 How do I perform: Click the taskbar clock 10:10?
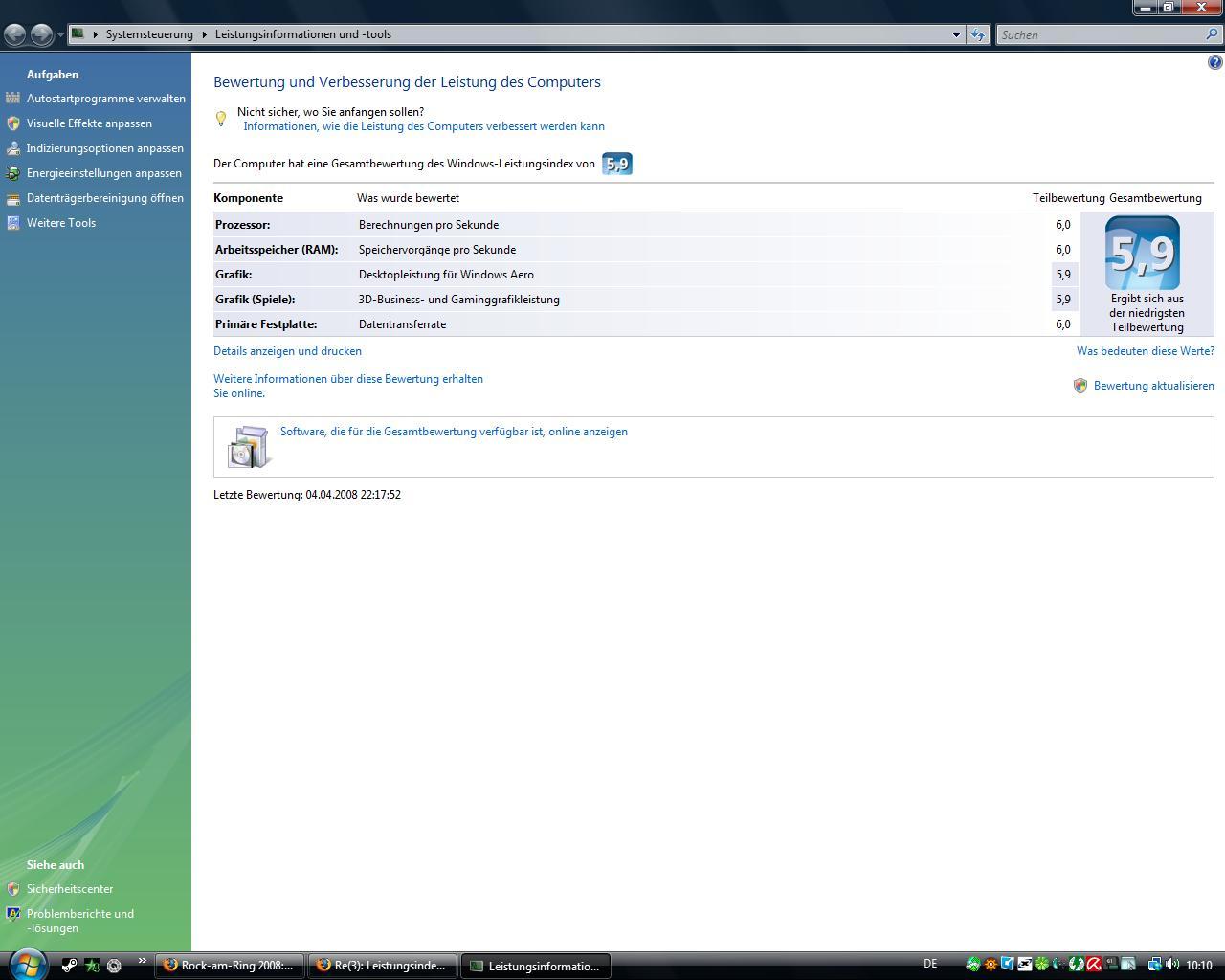tap(1198, 966)
